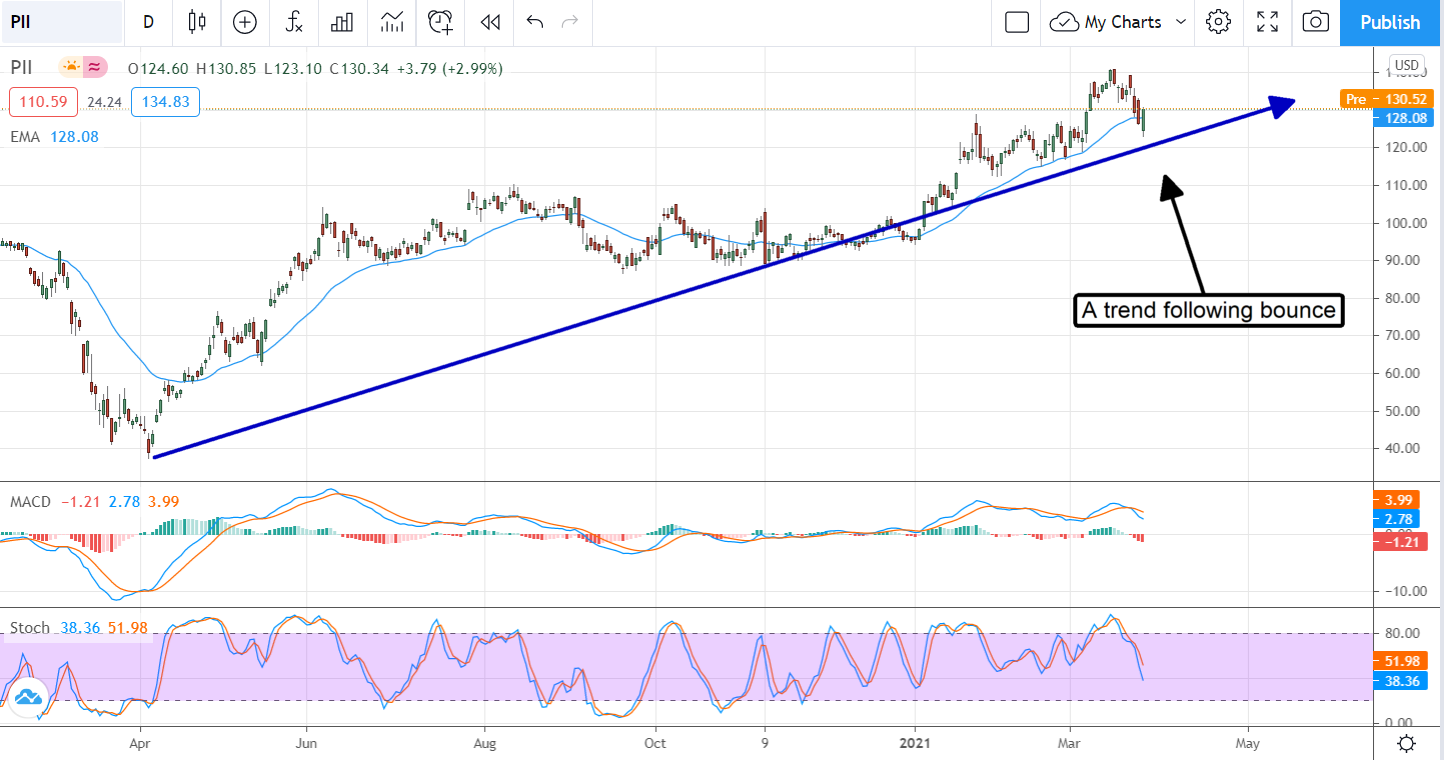Image resolution: width=1444 pixels, height=760 pixels.
Task: Select the EMA indicator label
Action: tap(25, 137)
